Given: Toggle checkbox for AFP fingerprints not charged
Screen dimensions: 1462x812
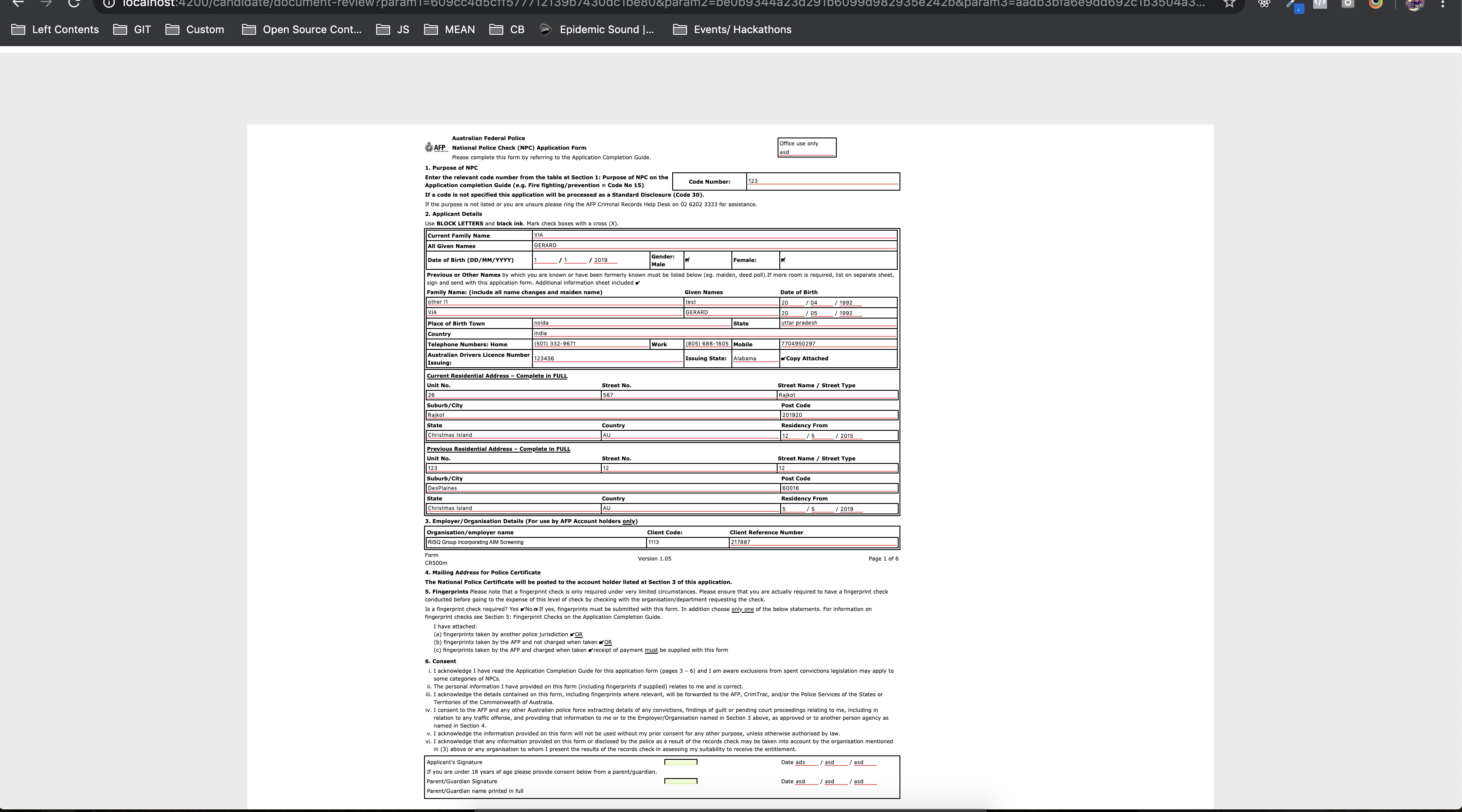Looking at the screenshot, I should click(x=602, y=642).
